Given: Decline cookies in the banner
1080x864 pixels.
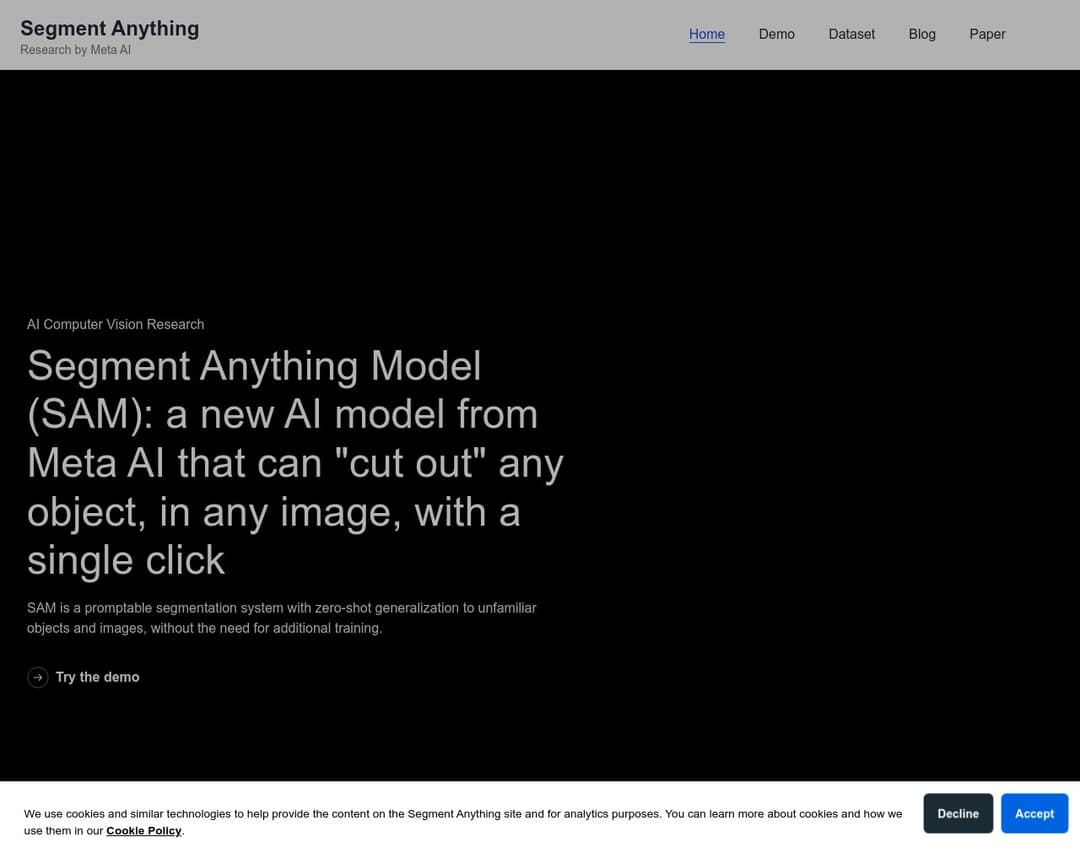Looking at the screenshot, I should click(x=958, y=813).
